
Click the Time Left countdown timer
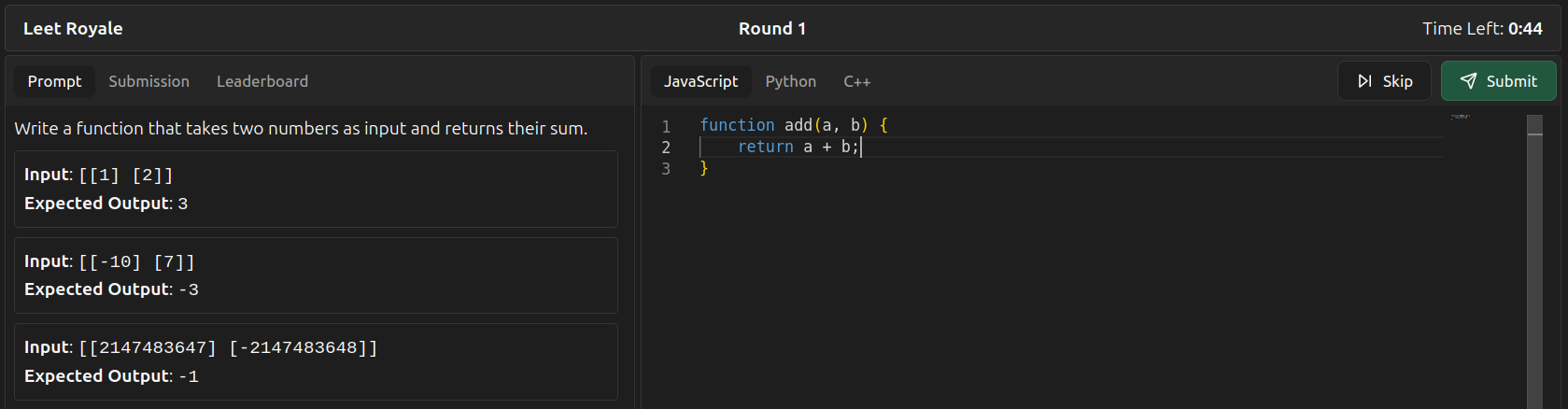click(1482, 29)
